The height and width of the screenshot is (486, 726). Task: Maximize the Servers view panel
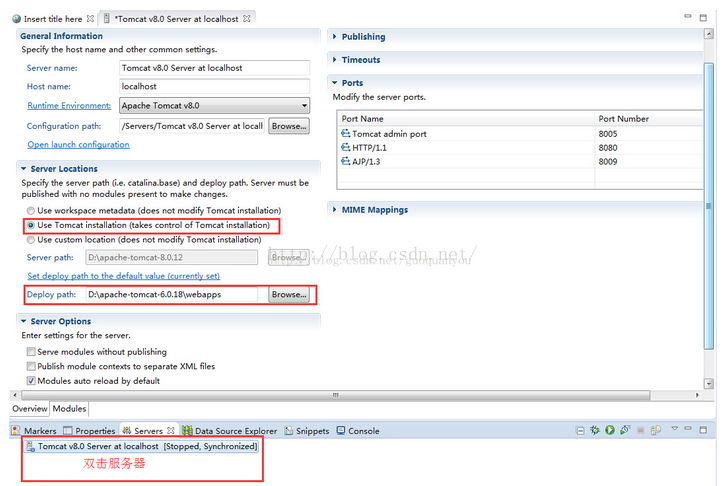click(x=703, y=430)
